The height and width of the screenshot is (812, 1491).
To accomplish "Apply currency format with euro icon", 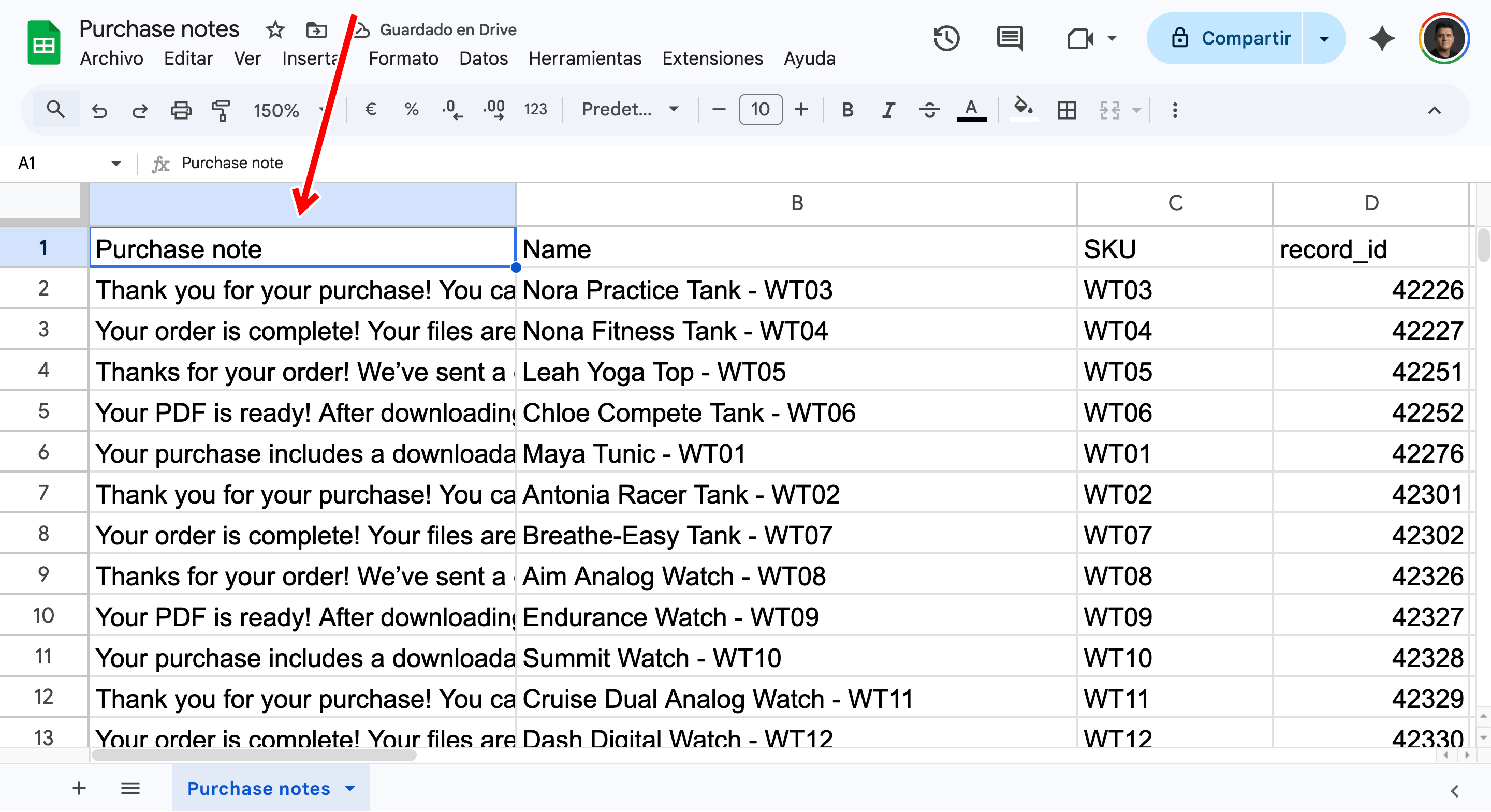I will pyautogui.click(x=371, y=109).
